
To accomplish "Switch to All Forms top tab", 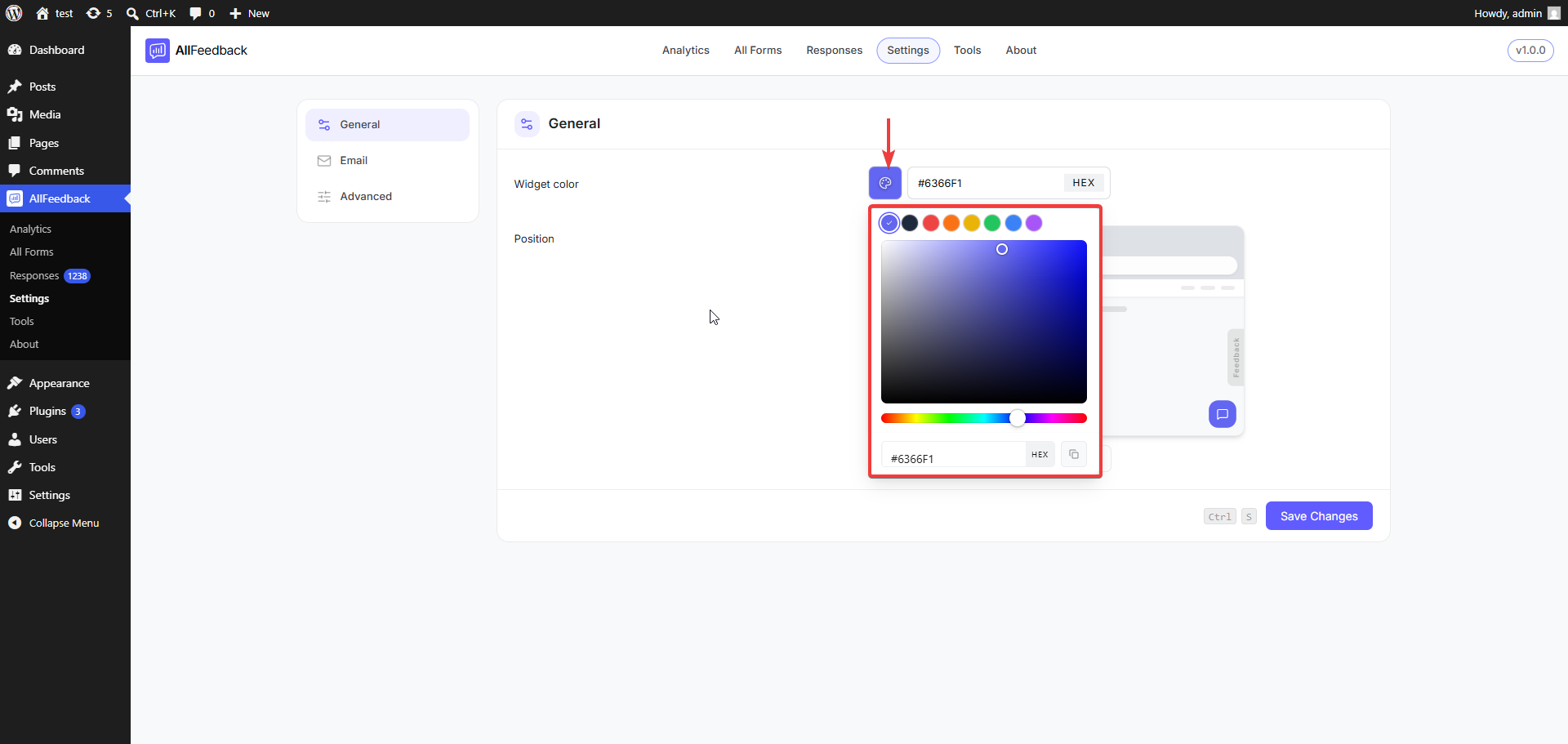I will [x=758, y=51].
